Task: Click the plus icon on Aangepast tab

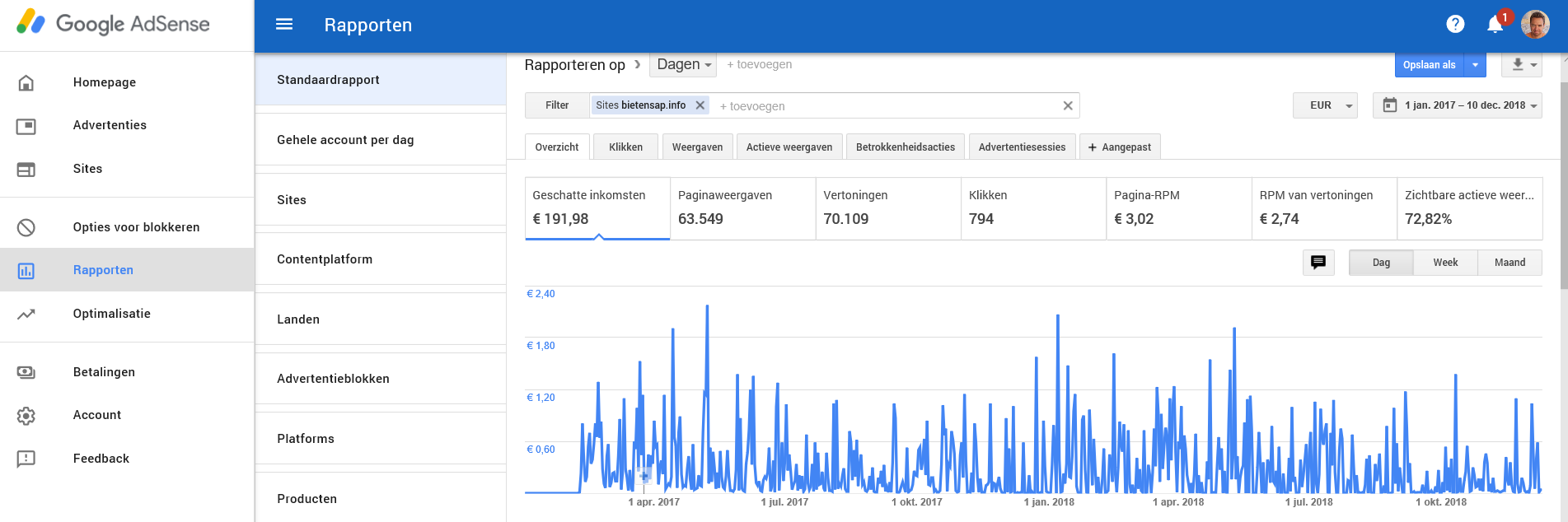Action: pyautogui.click(x=1093, y=147)
